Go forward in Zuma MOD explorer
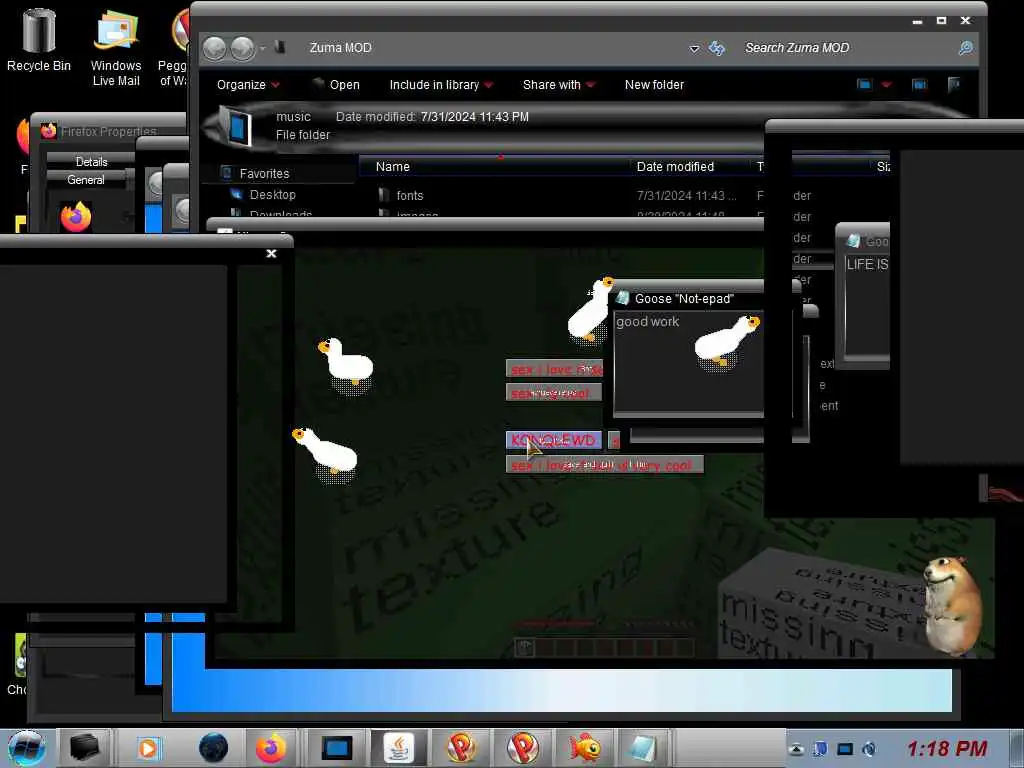1024x768 pixels. tap(243, 48)
